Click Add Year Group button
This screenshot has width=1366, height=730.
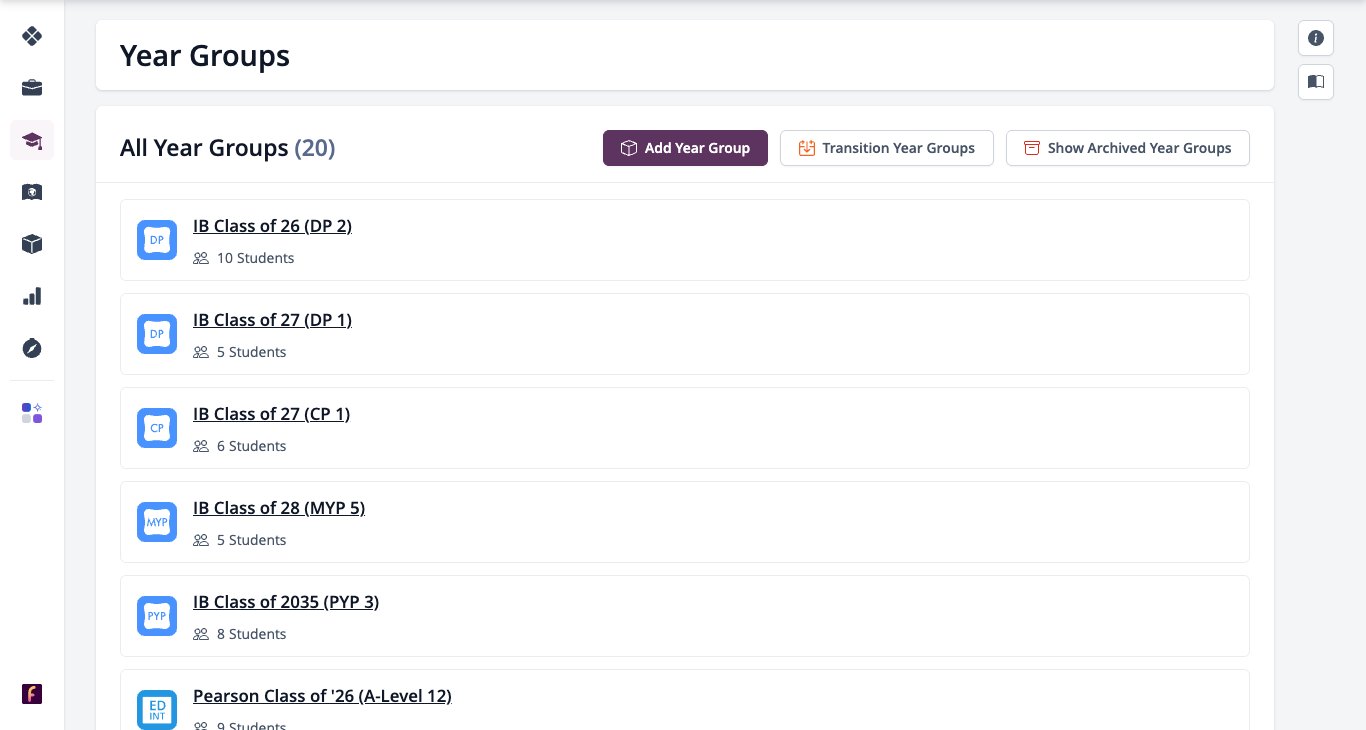[x=685, y=148]
